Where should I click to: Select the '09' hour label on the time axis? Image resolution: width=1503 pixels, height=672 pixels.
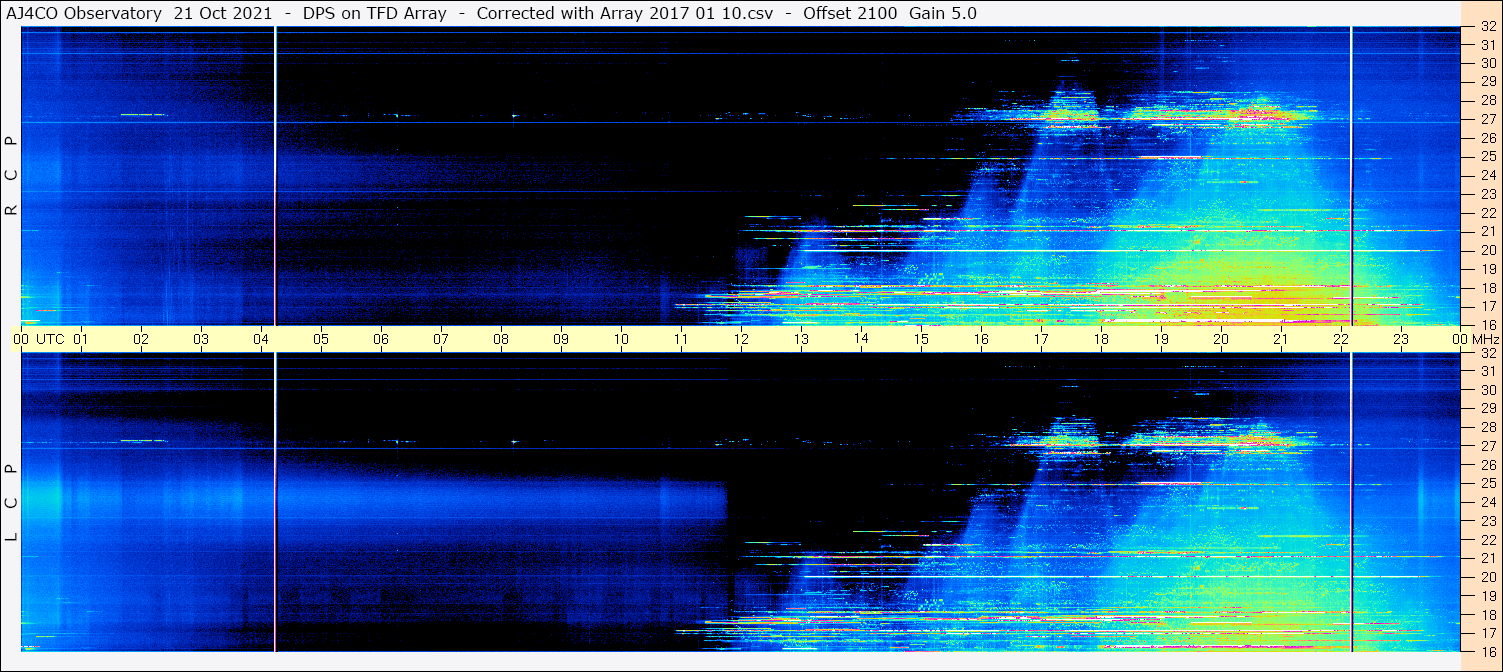561,339
